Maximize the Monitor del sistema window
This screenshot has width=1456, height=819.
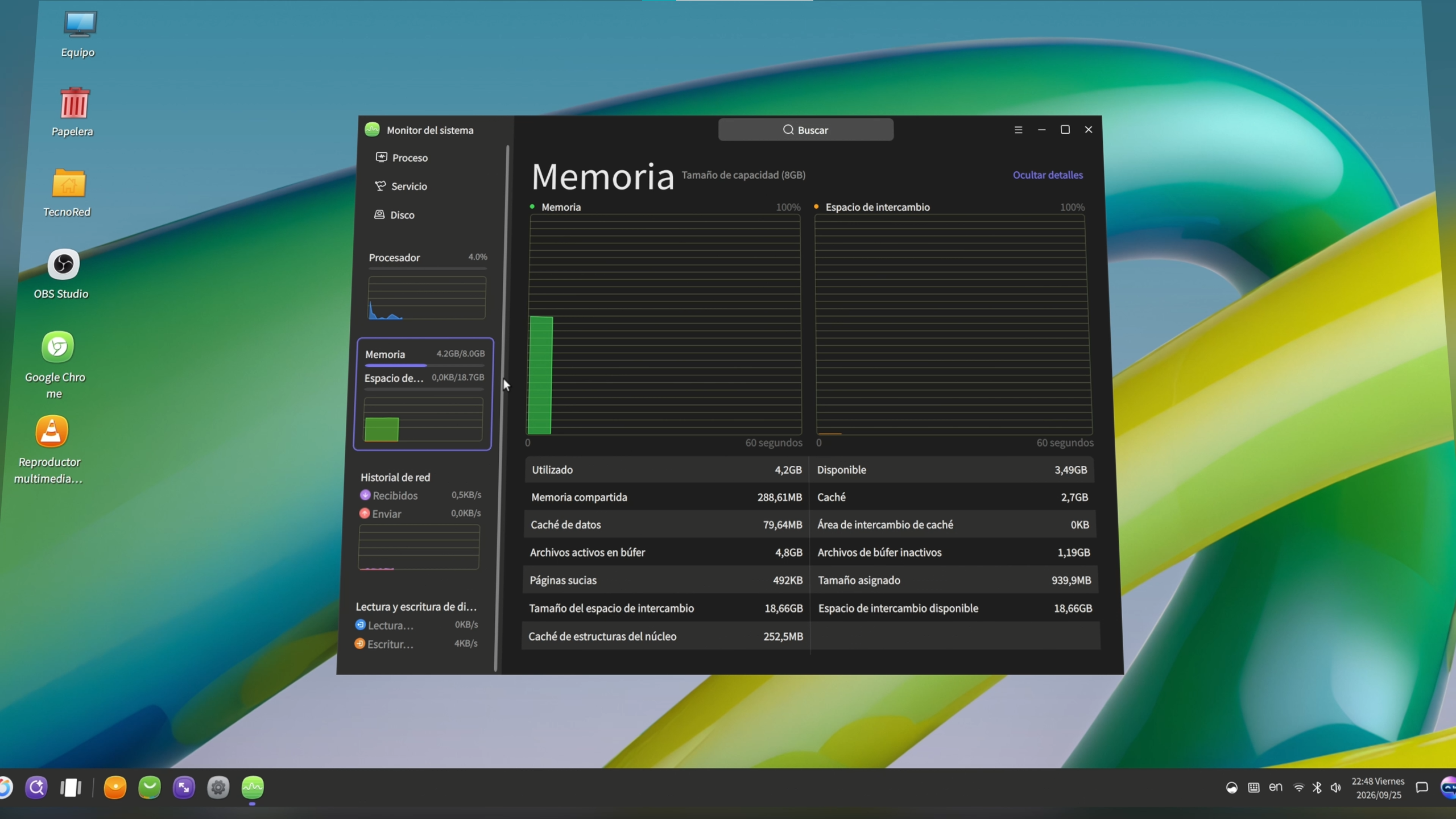1065,130
